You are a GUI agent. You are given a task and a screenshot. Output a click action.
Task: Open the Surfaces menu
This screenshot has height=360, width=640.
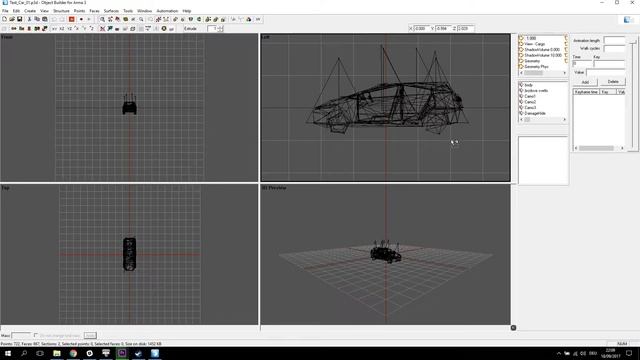click(x=111, y=11)
